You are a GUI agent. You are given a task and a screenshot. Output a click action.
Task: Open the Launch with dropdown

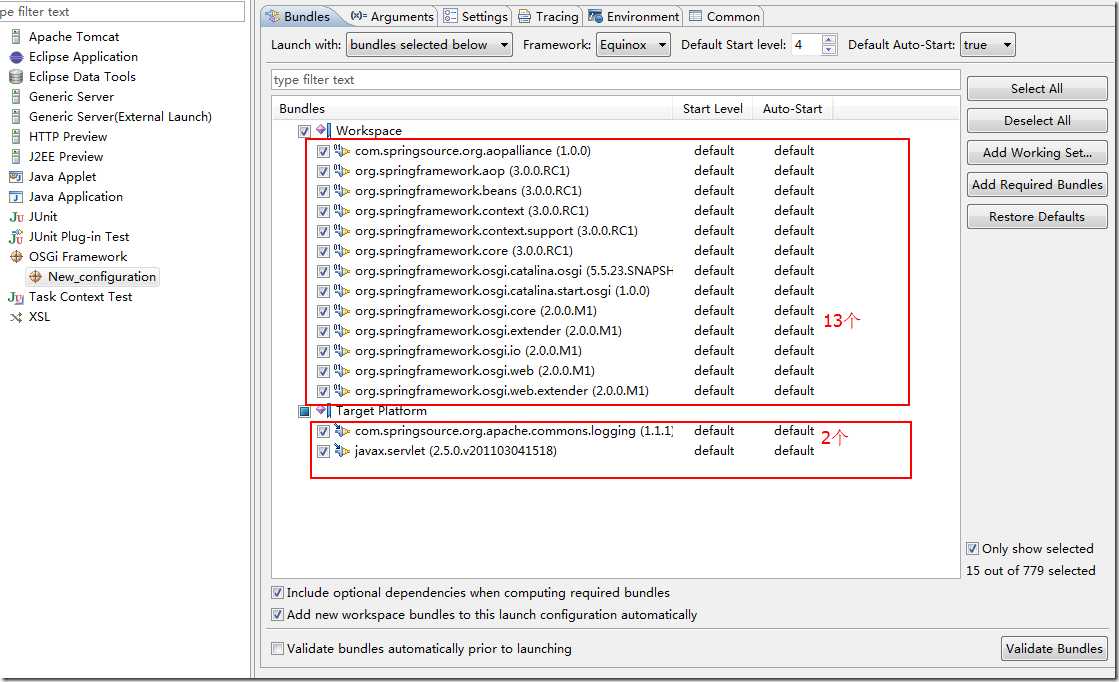(429, 45)
